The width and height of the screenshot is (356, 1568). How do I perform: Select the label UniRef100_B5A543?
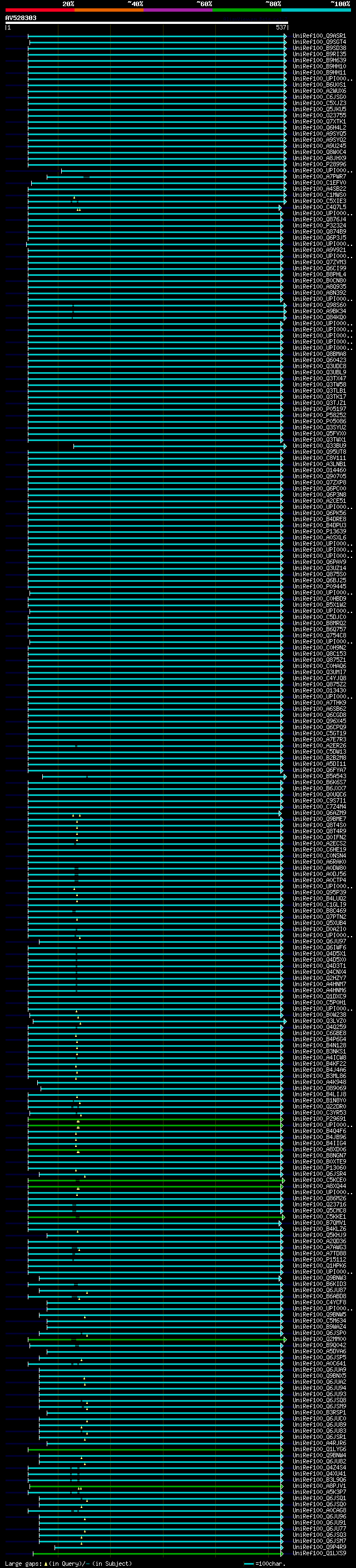click(x=319, y=776)
